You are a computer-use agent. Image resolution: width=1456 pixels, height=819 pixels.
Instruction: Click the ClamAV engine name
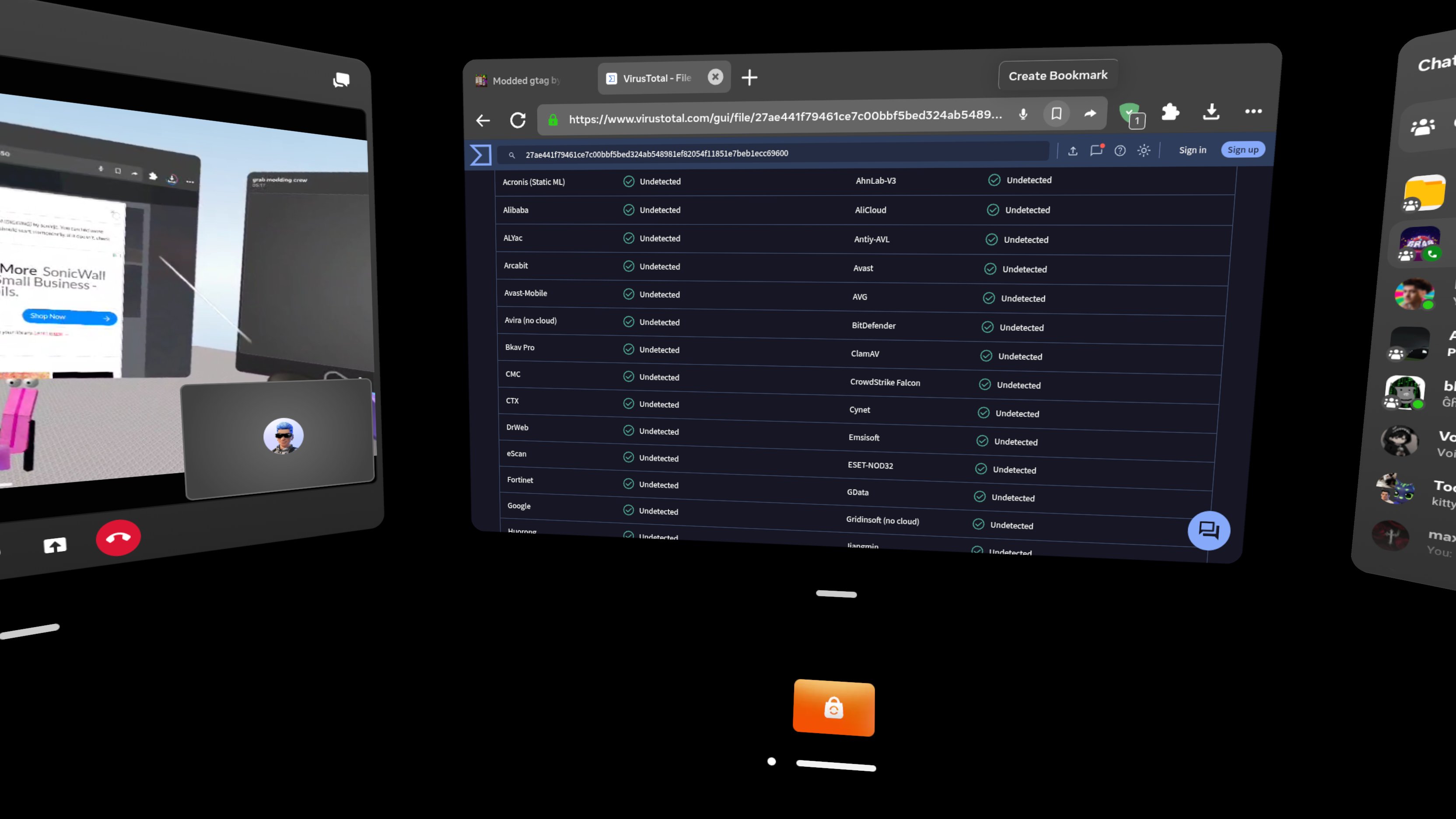coord(865,354)
